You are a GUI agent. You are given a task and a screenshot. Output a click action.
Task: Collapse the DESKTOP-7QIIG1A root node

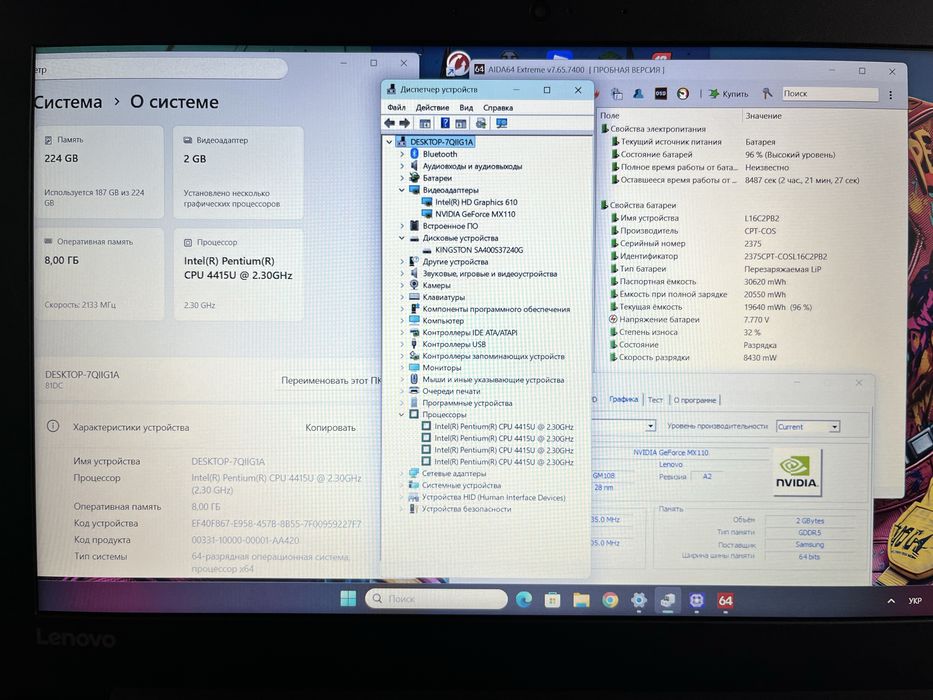coord(389,142)
